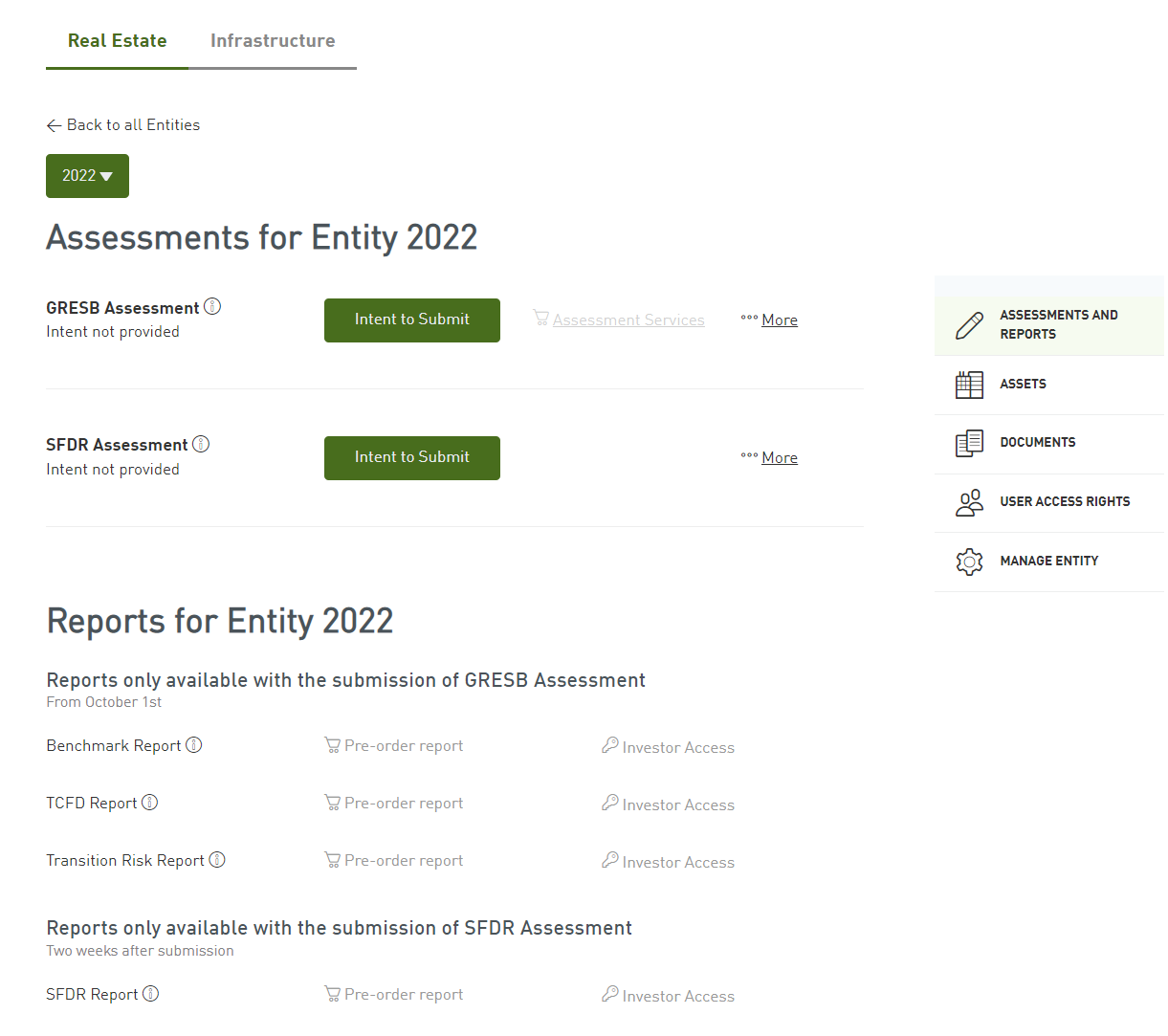
Task: Click the cart icon for SFDR Report
Action: pyautogui.click(x=332, y=994)
